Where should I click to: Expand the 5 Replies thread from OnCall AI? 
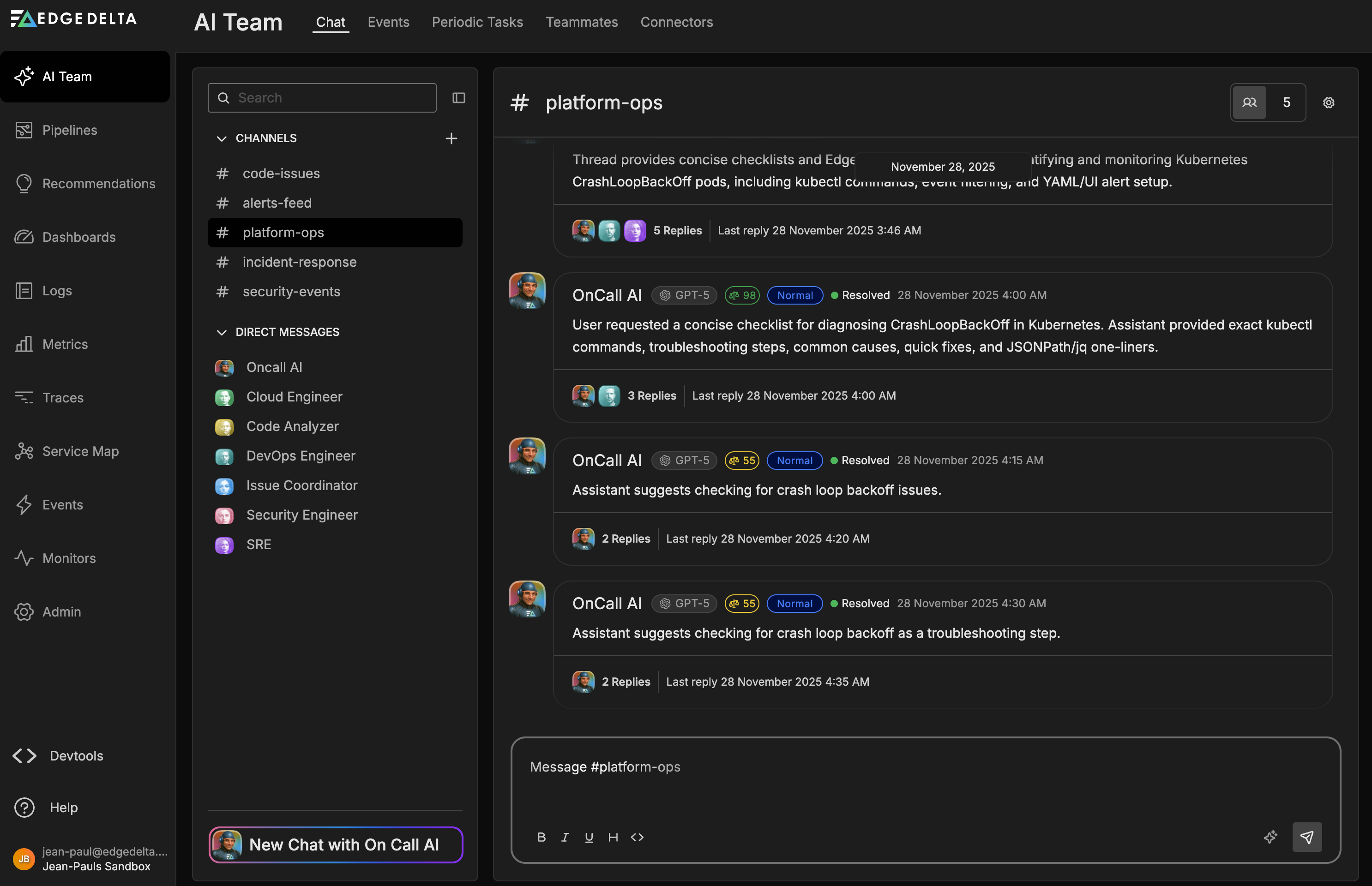coord(677,230)
